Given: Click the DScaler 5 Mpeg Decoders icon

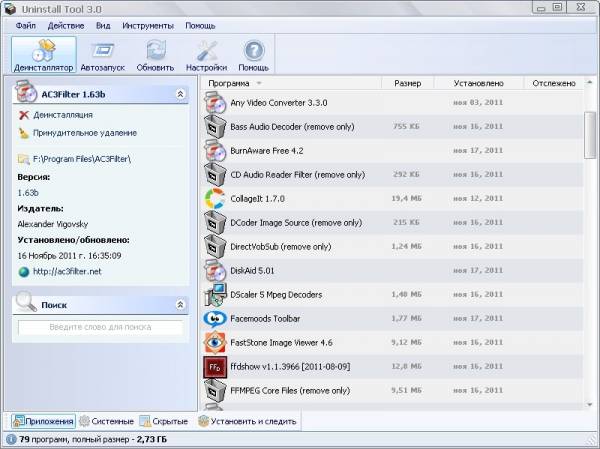Looking at the screenshot, I should [215, 295].
